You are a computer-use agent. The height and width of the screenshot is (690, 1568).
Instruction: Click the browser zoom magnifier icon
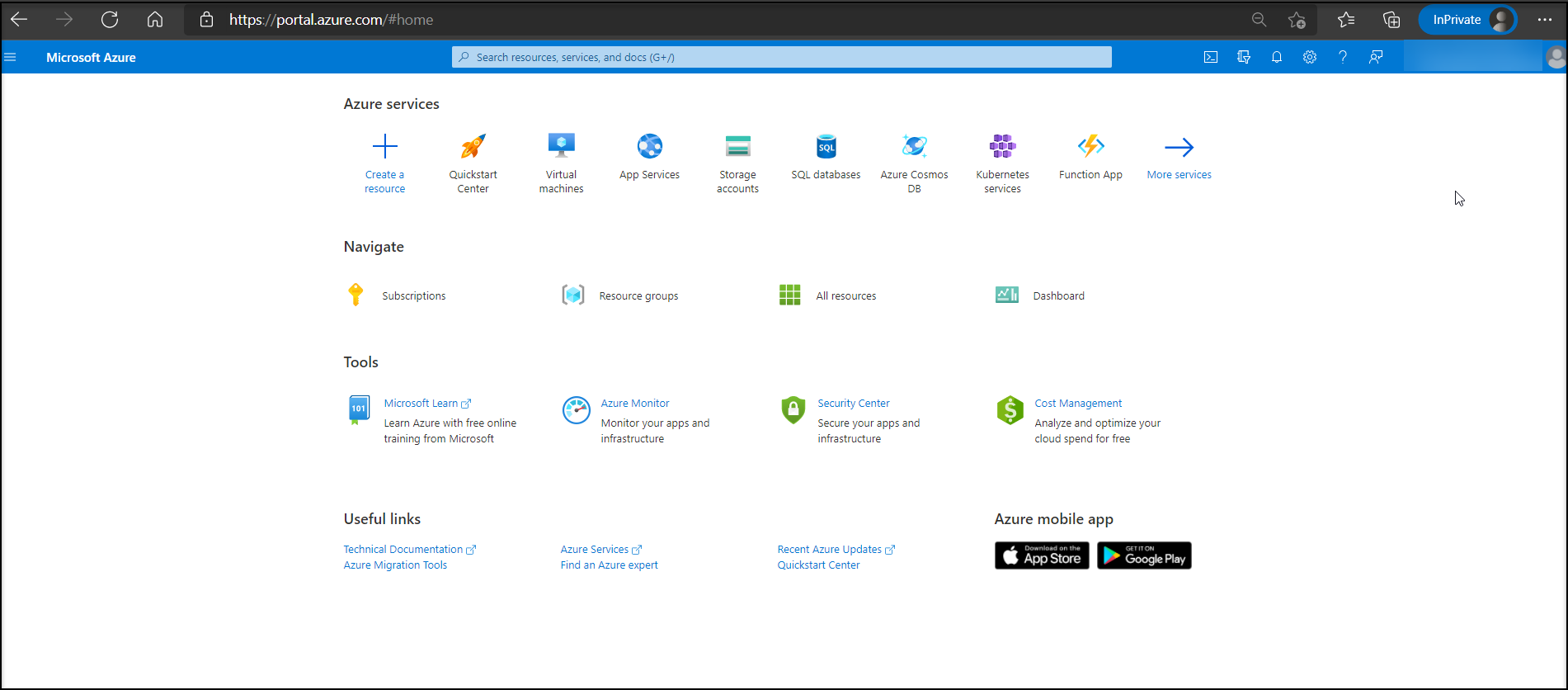1259,20
